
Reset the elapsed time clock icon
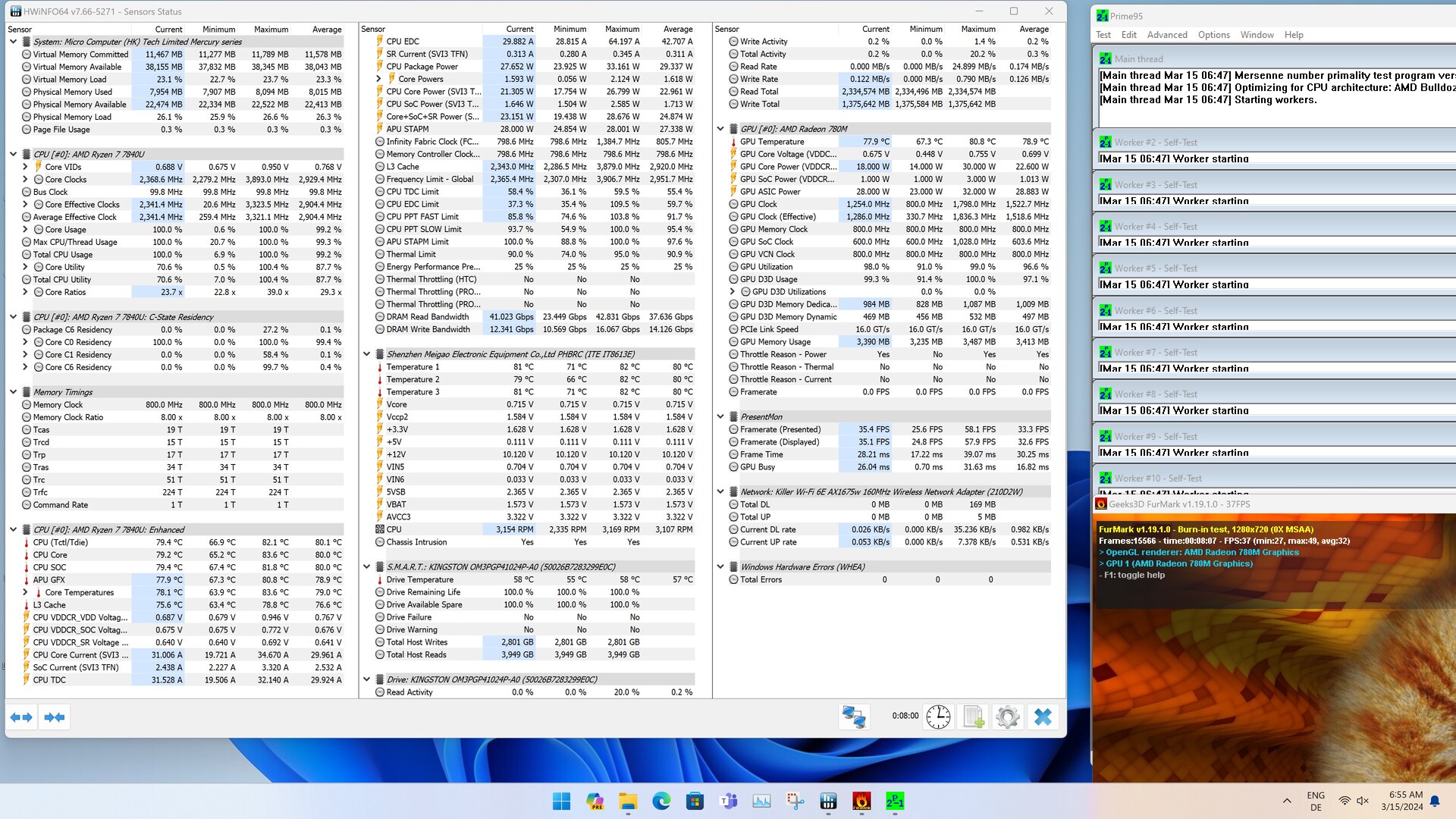[x=938, y=717]
